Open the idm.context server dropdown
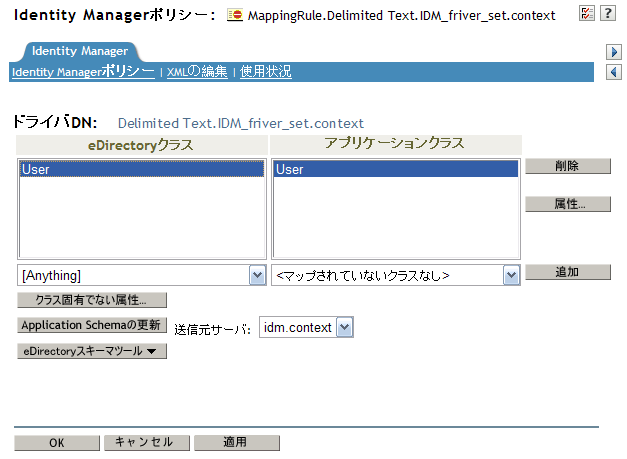The height and width of the screenshot is (459, 627). tap(306, 327)
